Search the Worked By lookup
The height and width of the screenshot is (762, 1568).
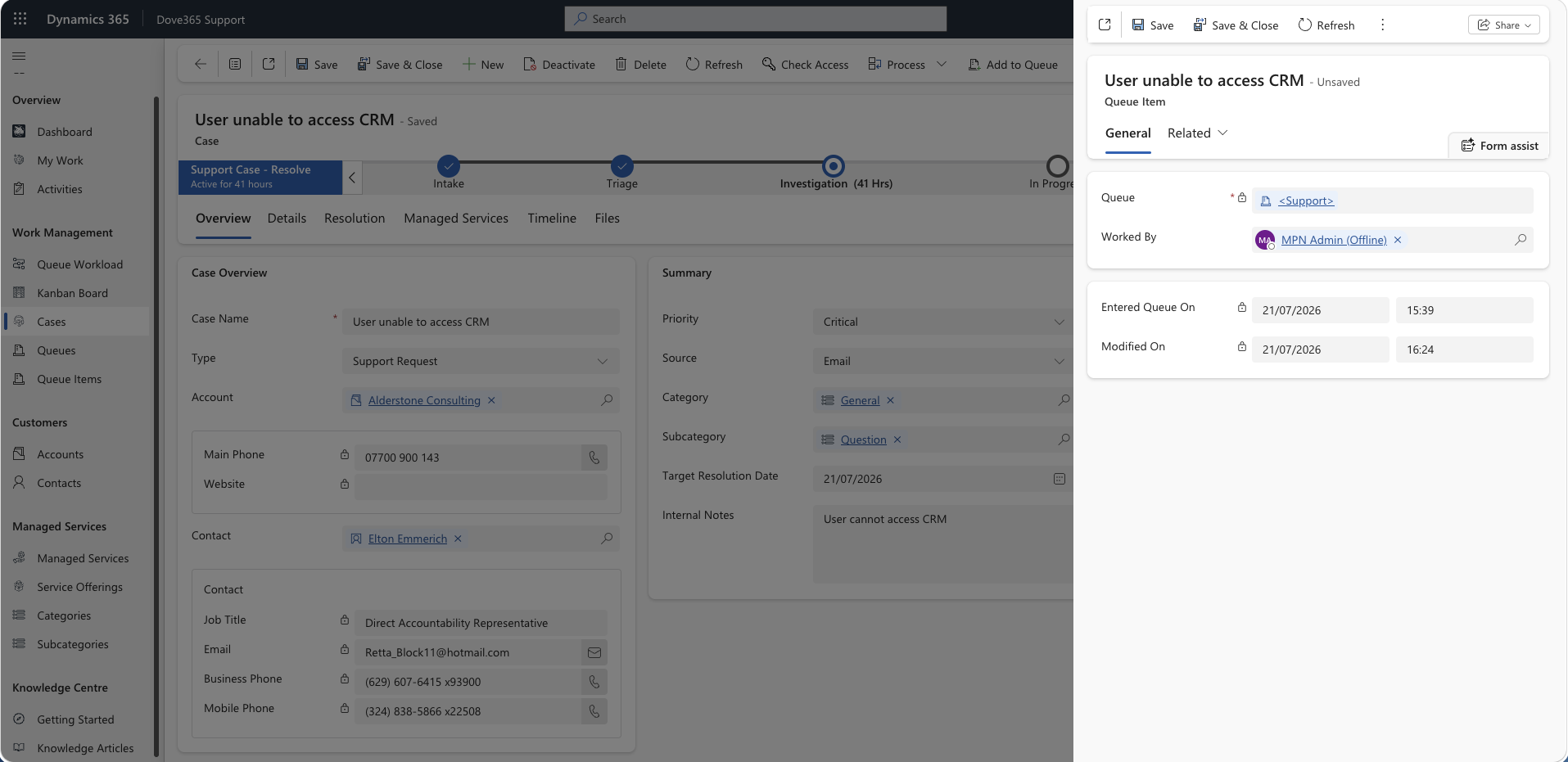pos(1521,240)
